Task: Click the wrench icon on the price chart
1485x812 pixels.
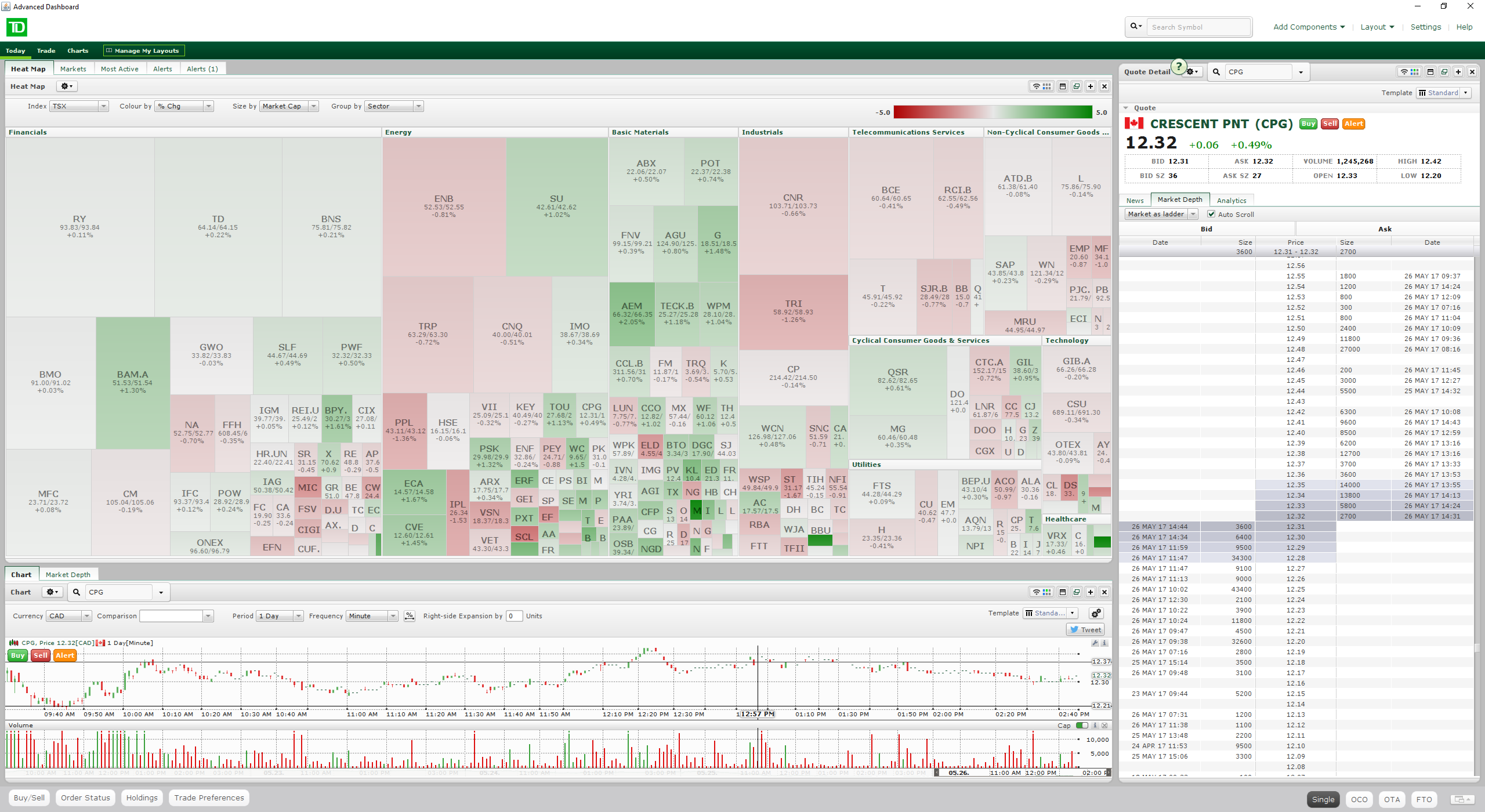Action: click(1095, 643)
